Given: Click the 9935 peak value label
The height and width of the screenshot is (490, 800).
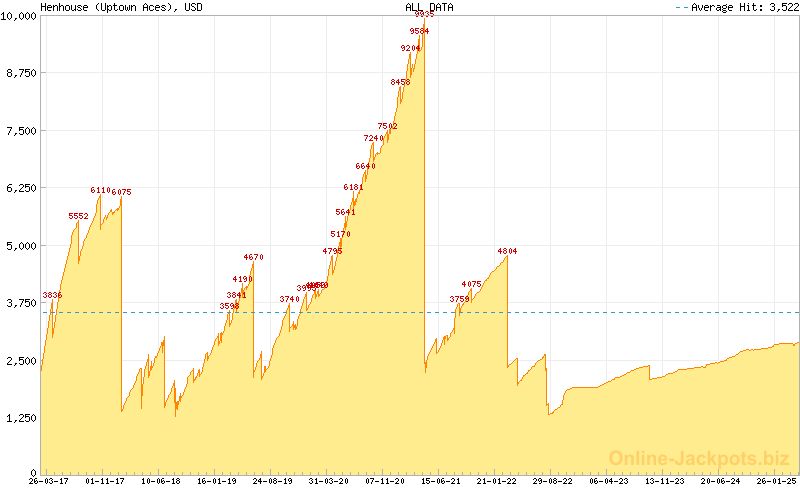Looking at the screenshot, I should (424, 15).
